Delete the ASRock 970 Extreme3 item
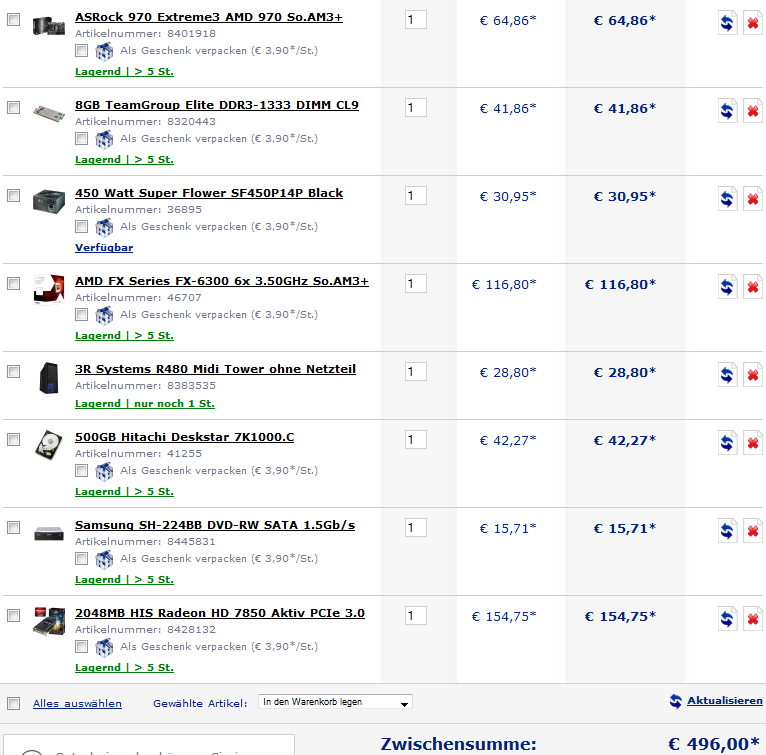Image resolution: width=766 pixels, height=755 pixels. pyautogui.click(x=753, y=23)
